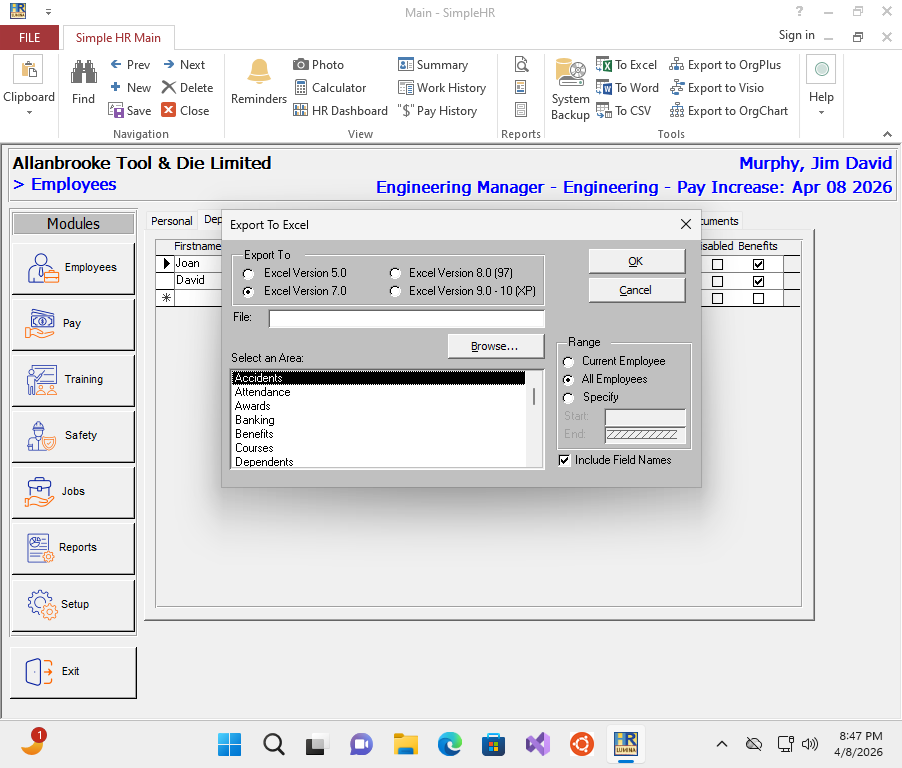Click the Exit module button
This screenshot has width=902, height=768.
73,672
